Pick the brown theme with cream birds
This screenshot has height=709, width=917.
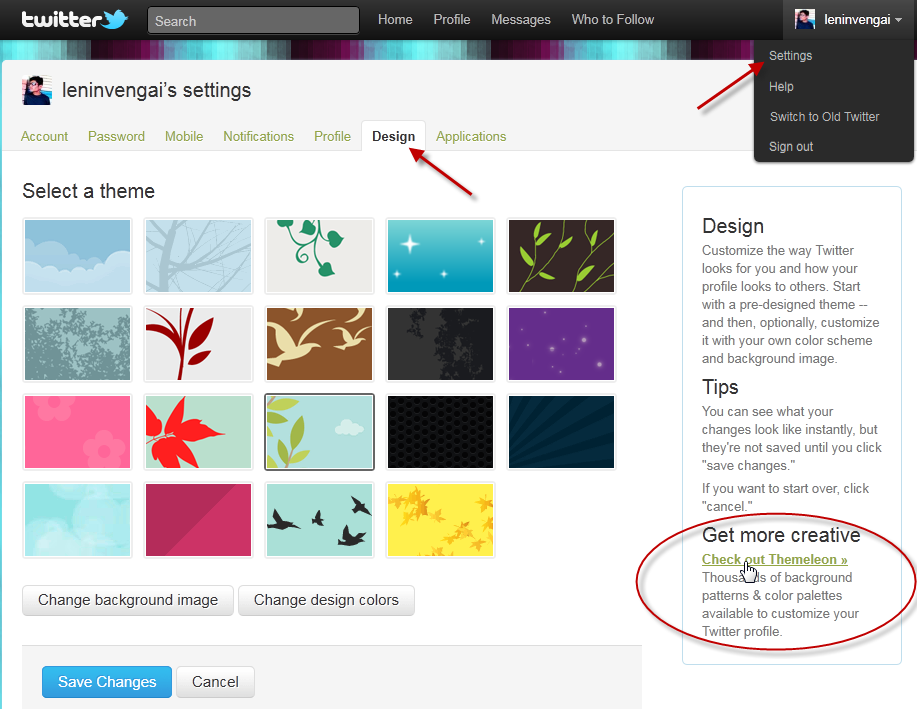click(319, 344)
